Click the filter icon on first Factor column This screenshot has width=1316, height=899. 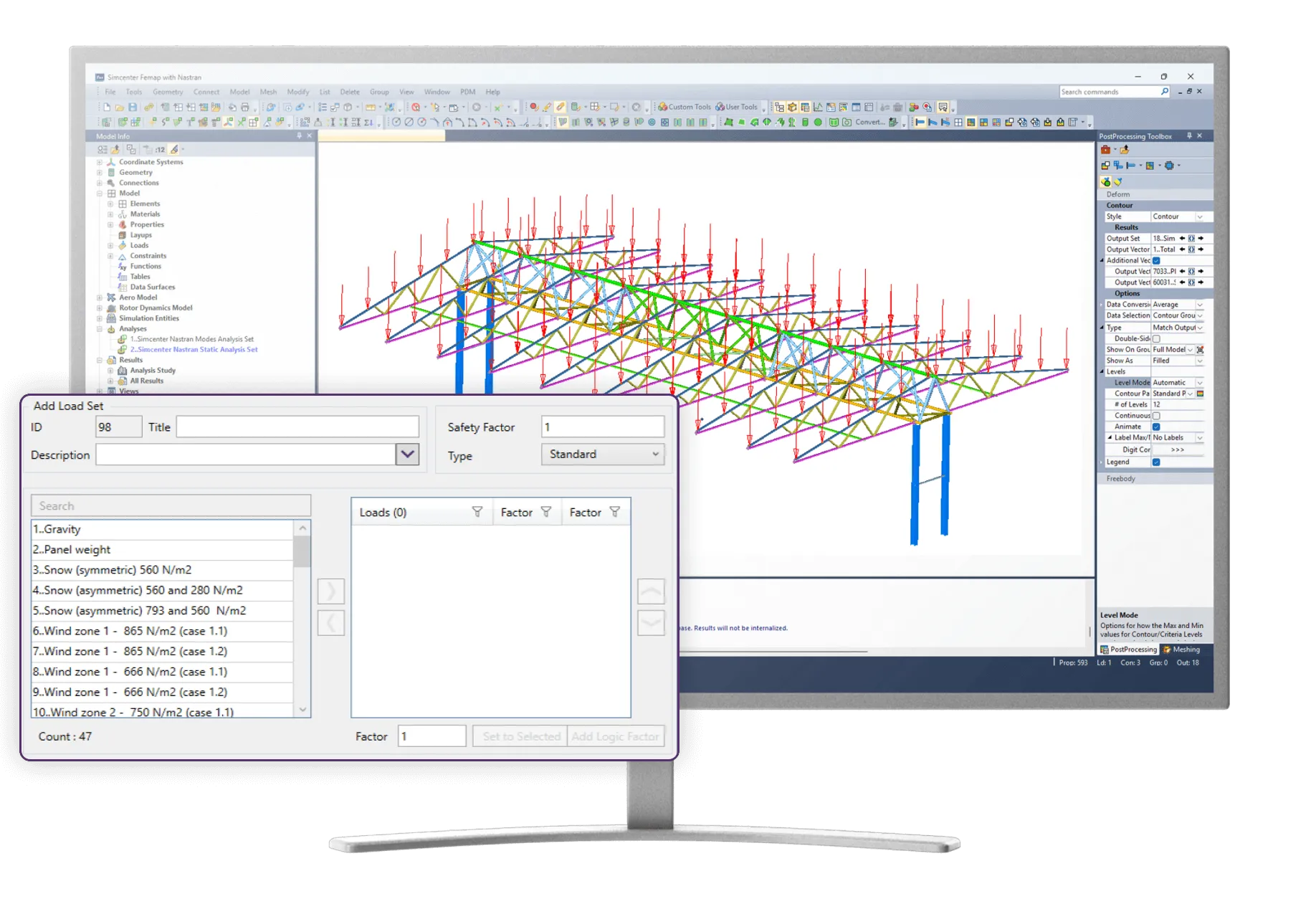pos(546,512)
